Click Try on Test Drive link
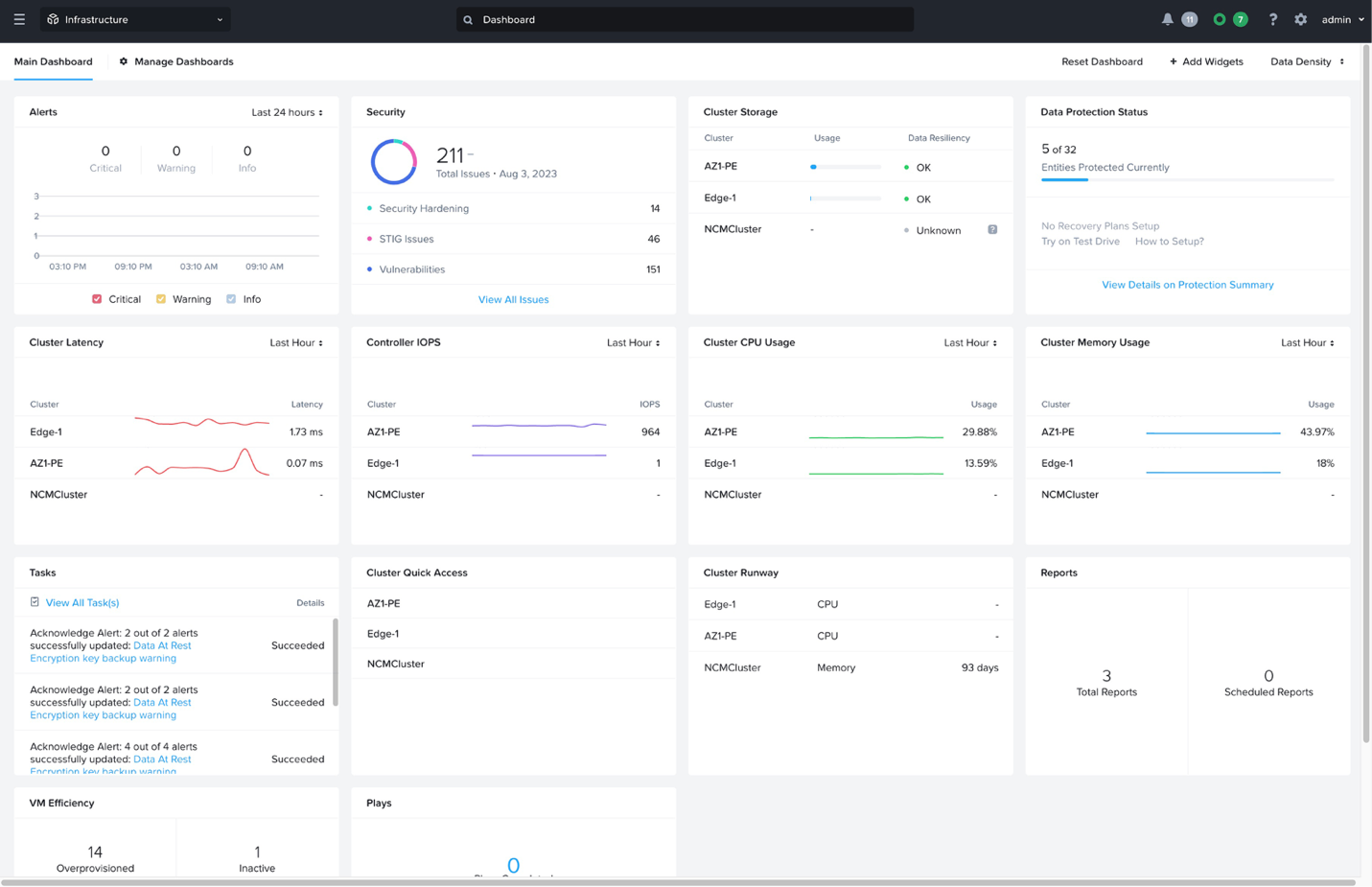This screenshot has width=1372, height=887. [x=1081, y=242]
